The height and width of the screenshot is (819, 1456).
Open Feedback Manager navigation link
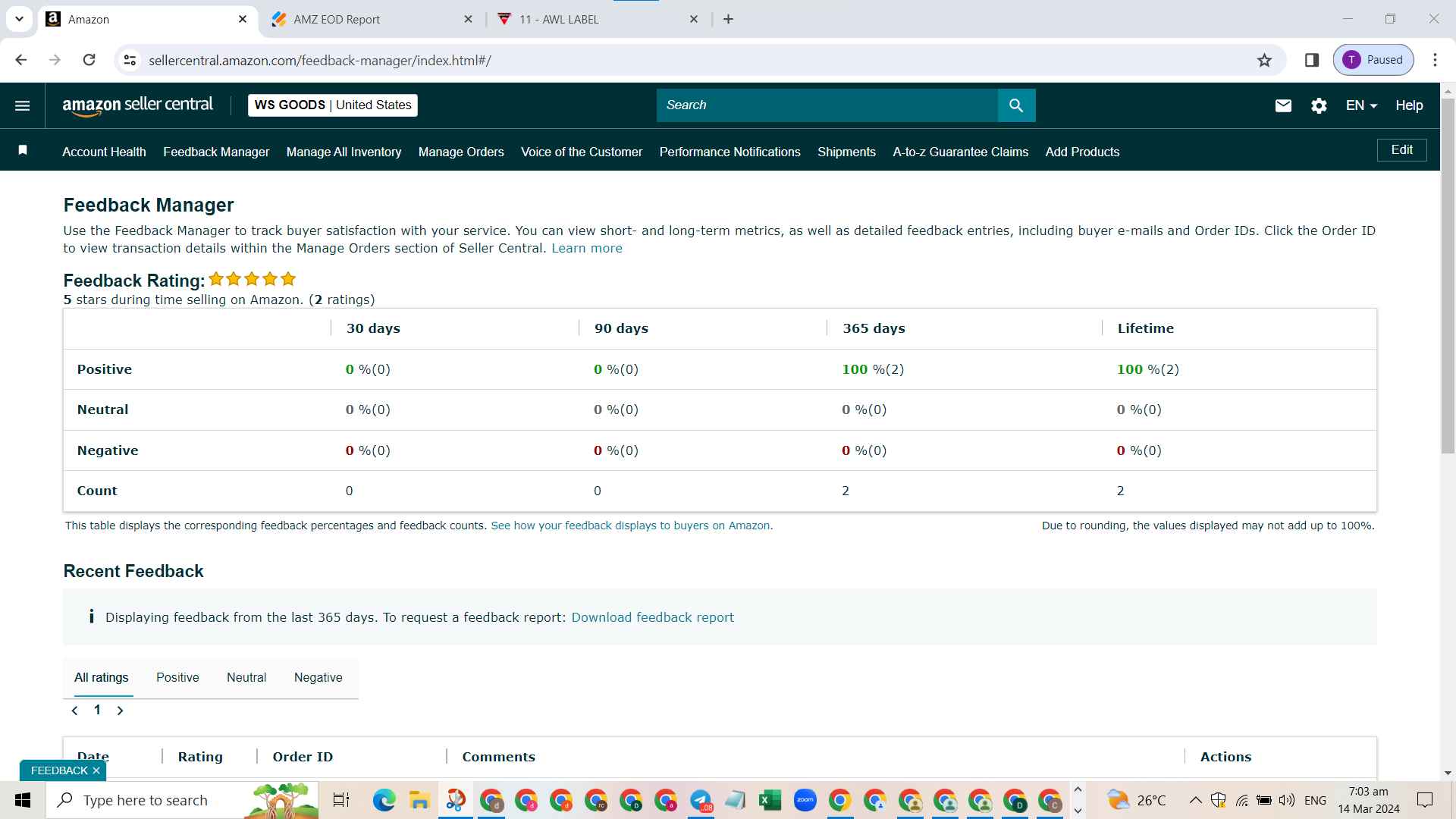(216, 152)
